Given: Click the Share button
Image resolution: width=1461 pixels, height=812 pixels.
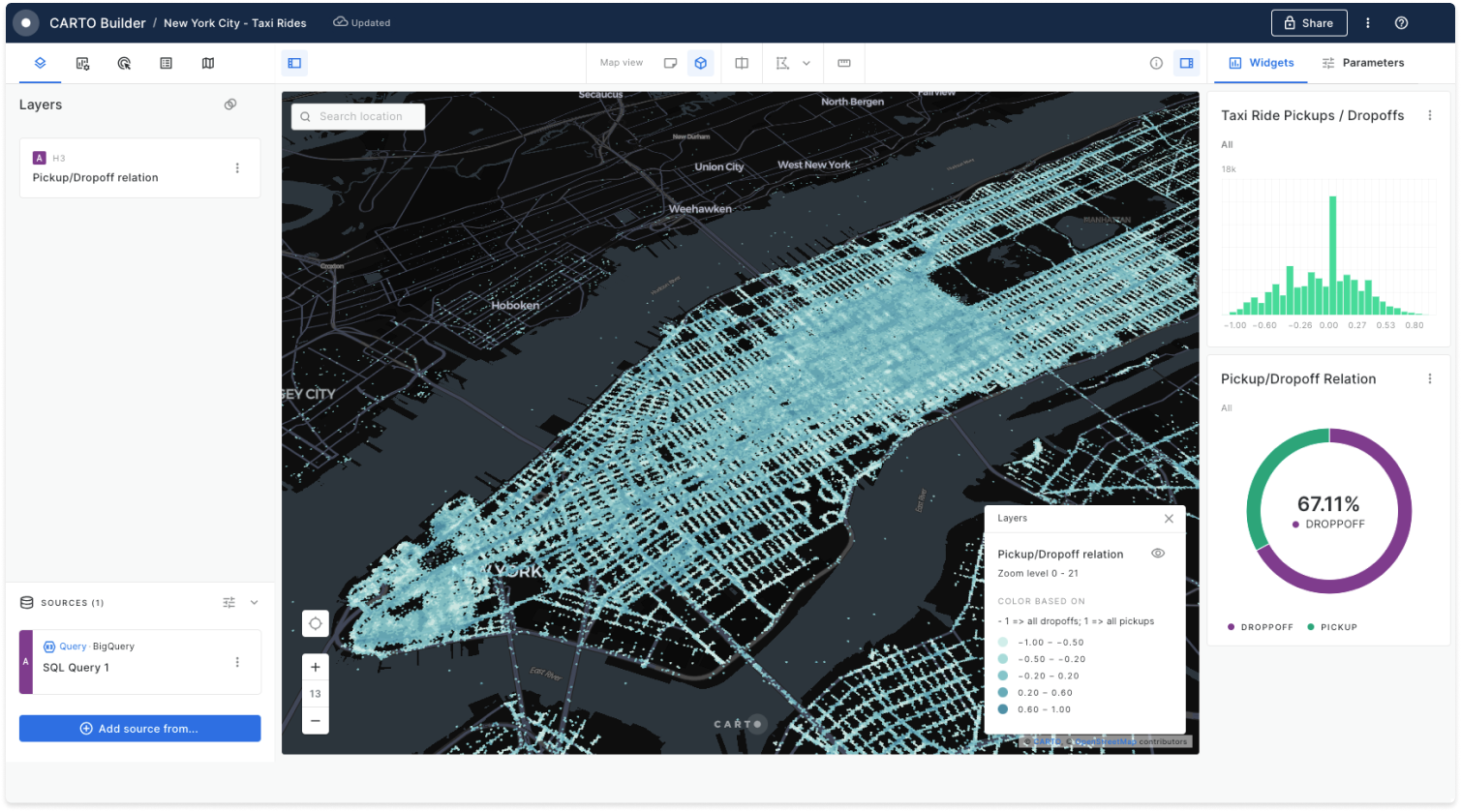Looking at the screenshot, I should pyautogui.click(x=1309, y=21).
